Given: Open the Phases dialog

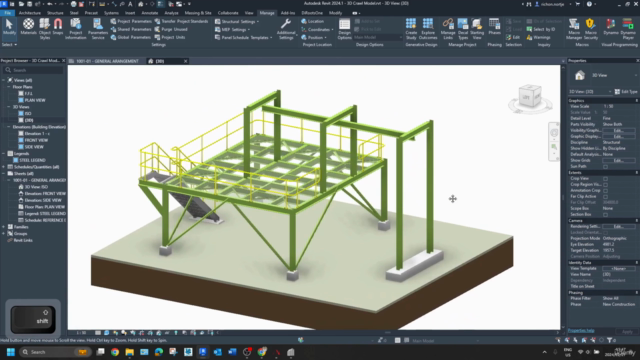Looking at the screenshot, I should pyautogui.click(x=494, y=28).
